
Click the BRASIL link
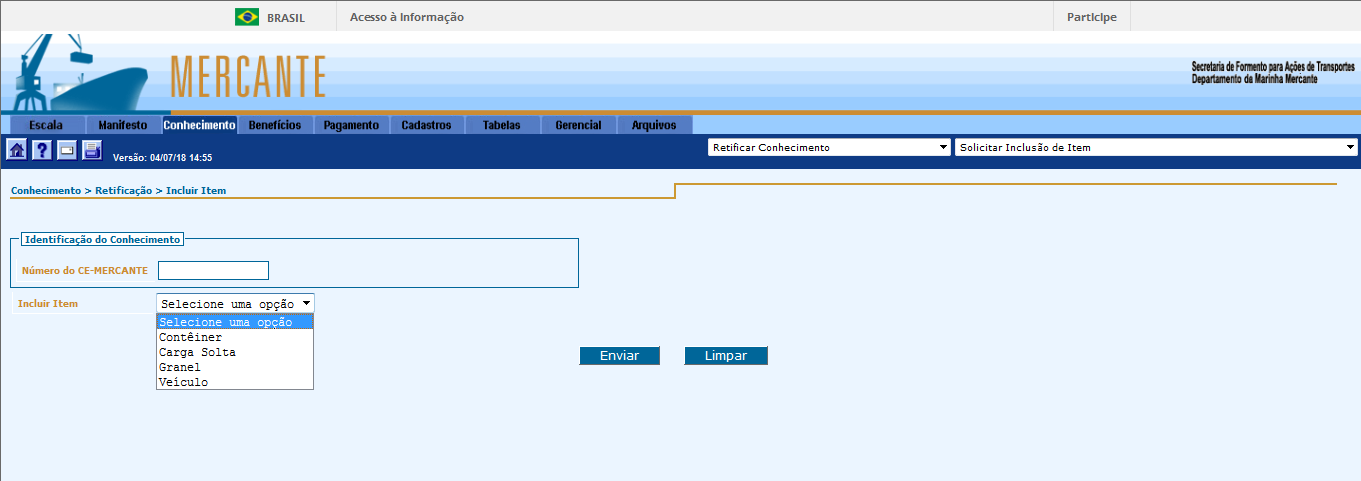tap(286, 18)
